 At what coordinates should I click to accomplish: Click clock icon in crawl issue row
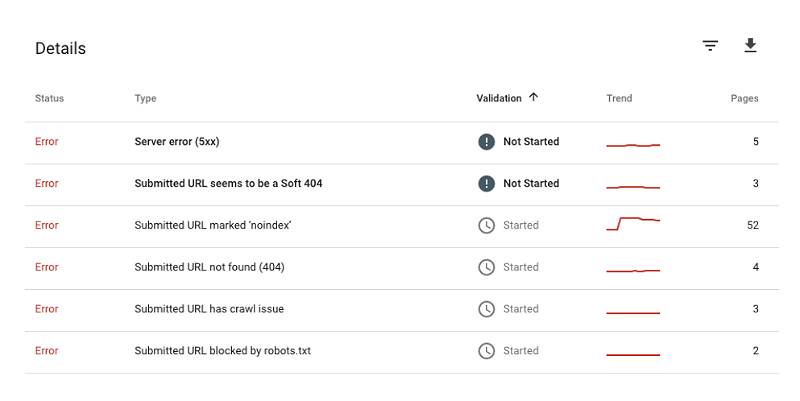(486, 309)
